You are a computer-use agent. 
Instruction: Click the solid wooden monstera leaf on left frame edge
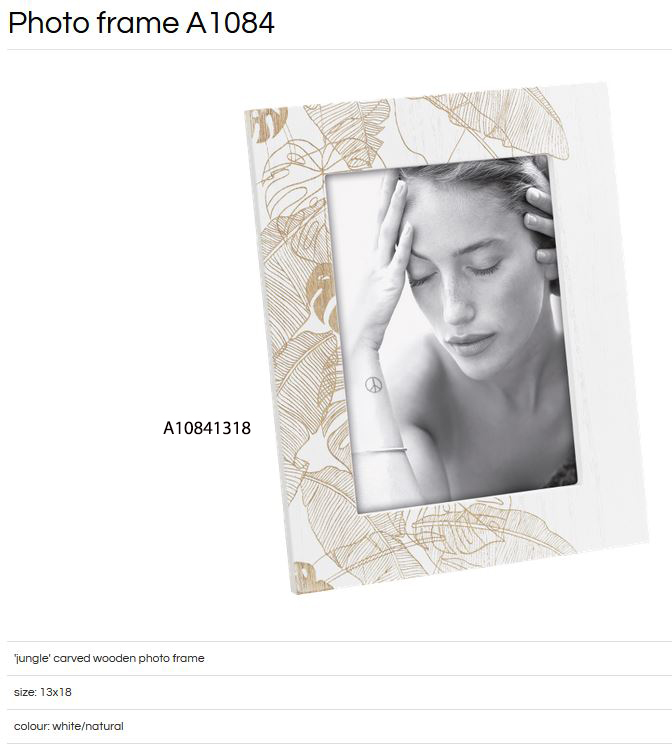322,292
